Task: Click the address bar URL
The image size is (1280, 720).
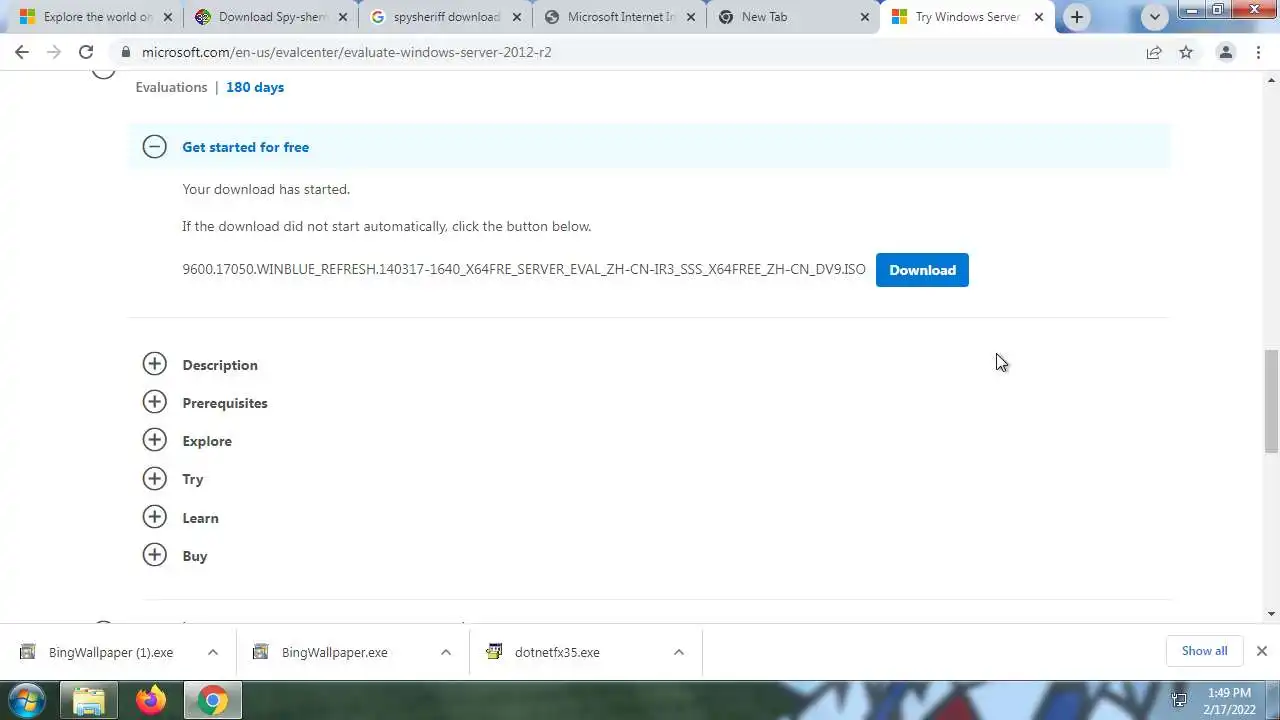Action: tap(346, 52)
